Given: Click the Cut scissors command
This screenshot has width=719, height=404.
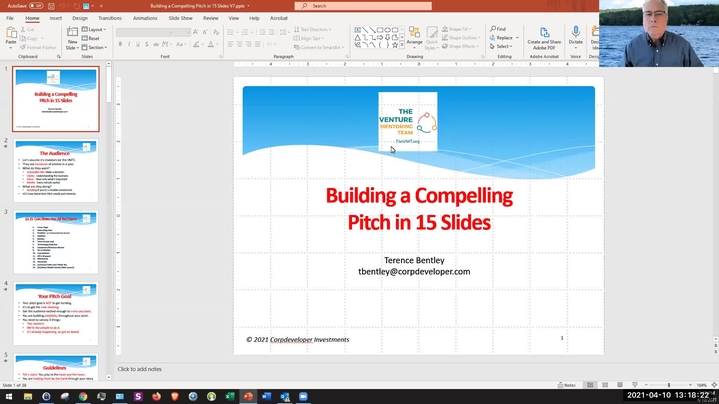Looking at the screenshot, I should 27,29.
